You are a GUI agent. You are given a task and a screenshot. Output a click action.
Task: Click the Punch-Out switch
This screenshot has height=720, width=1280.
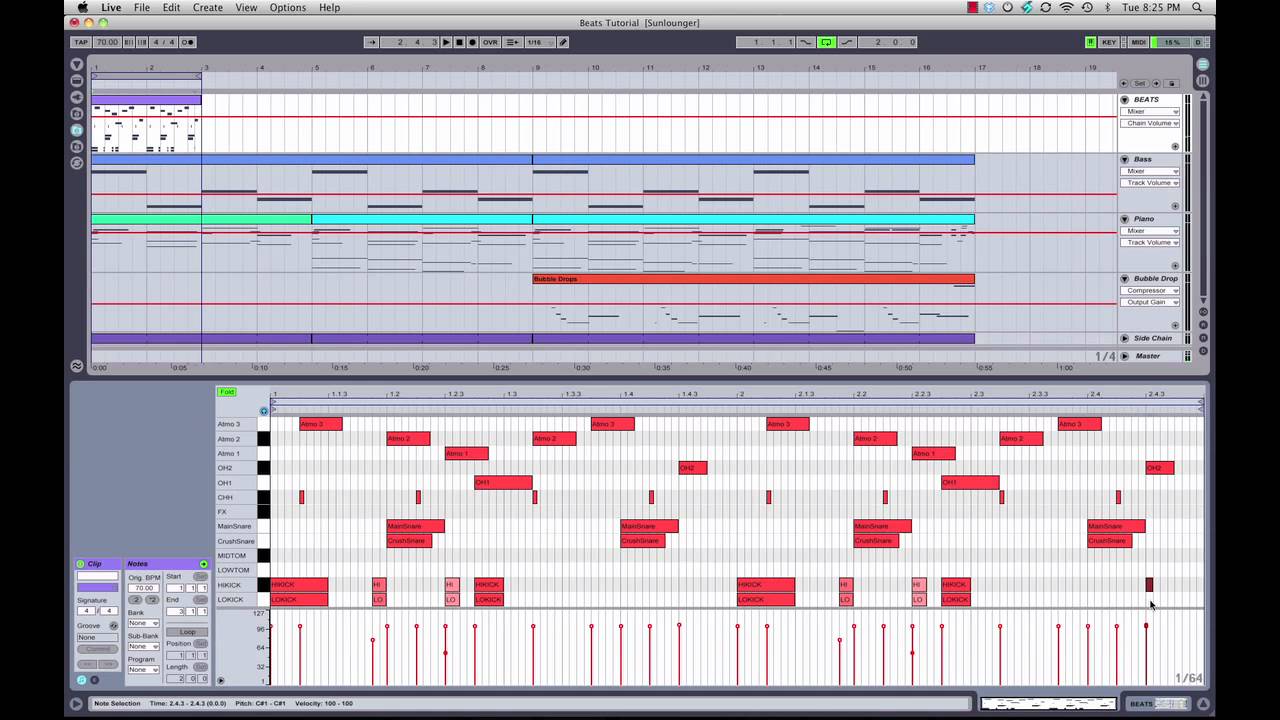[x=847, y=42]
